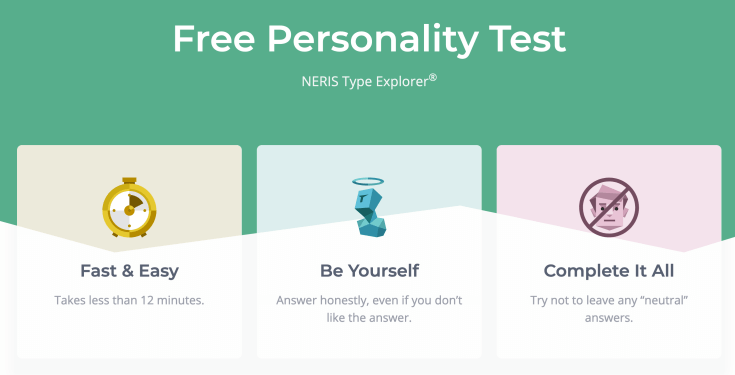735x375 pixels.
Task: Click the word Test in the title
Action: click(527, 38)
